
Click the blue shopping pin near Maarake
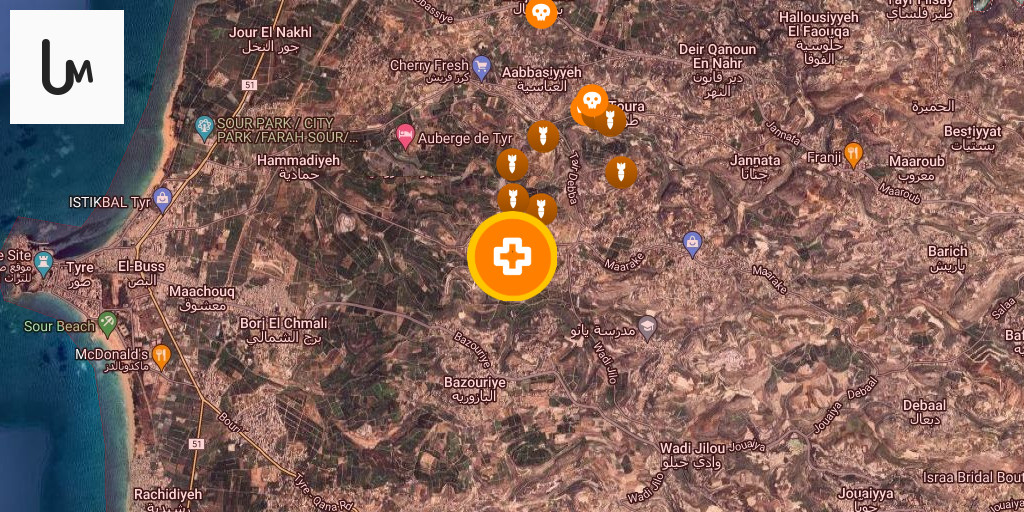(692, 244)
